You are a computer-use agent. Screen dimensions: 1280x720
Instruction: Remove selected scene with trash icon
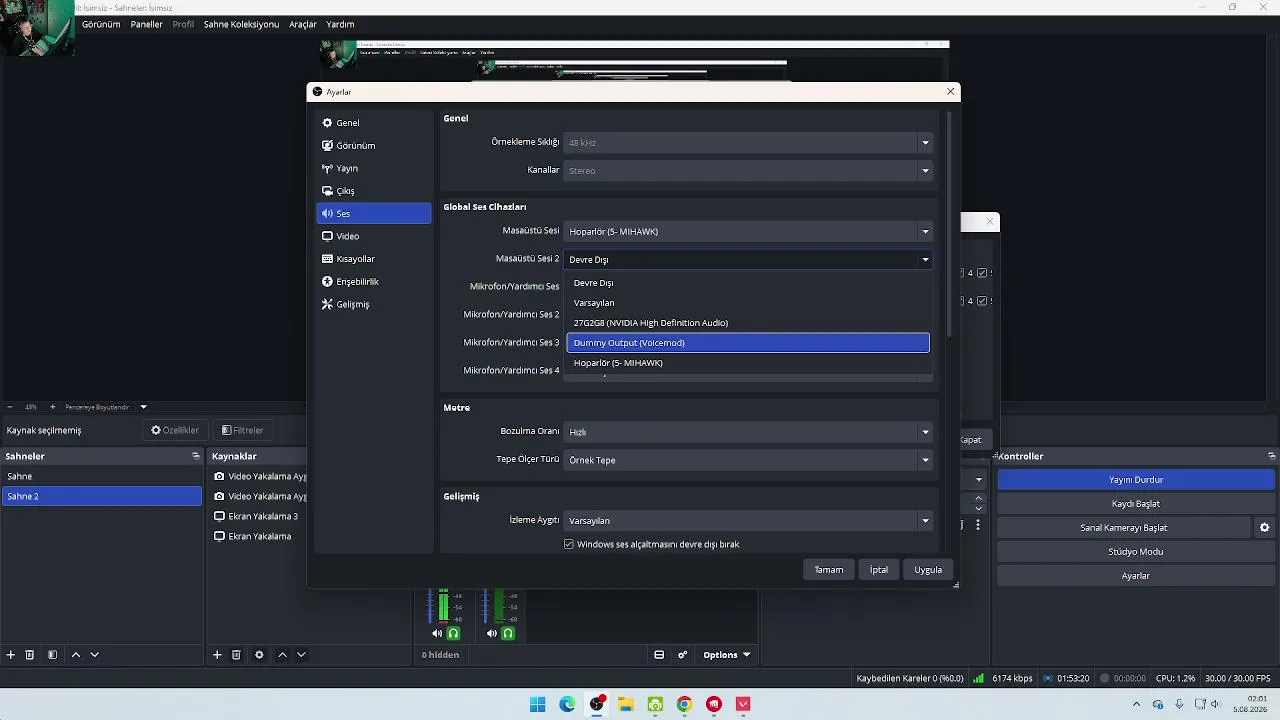pos(30,655)
